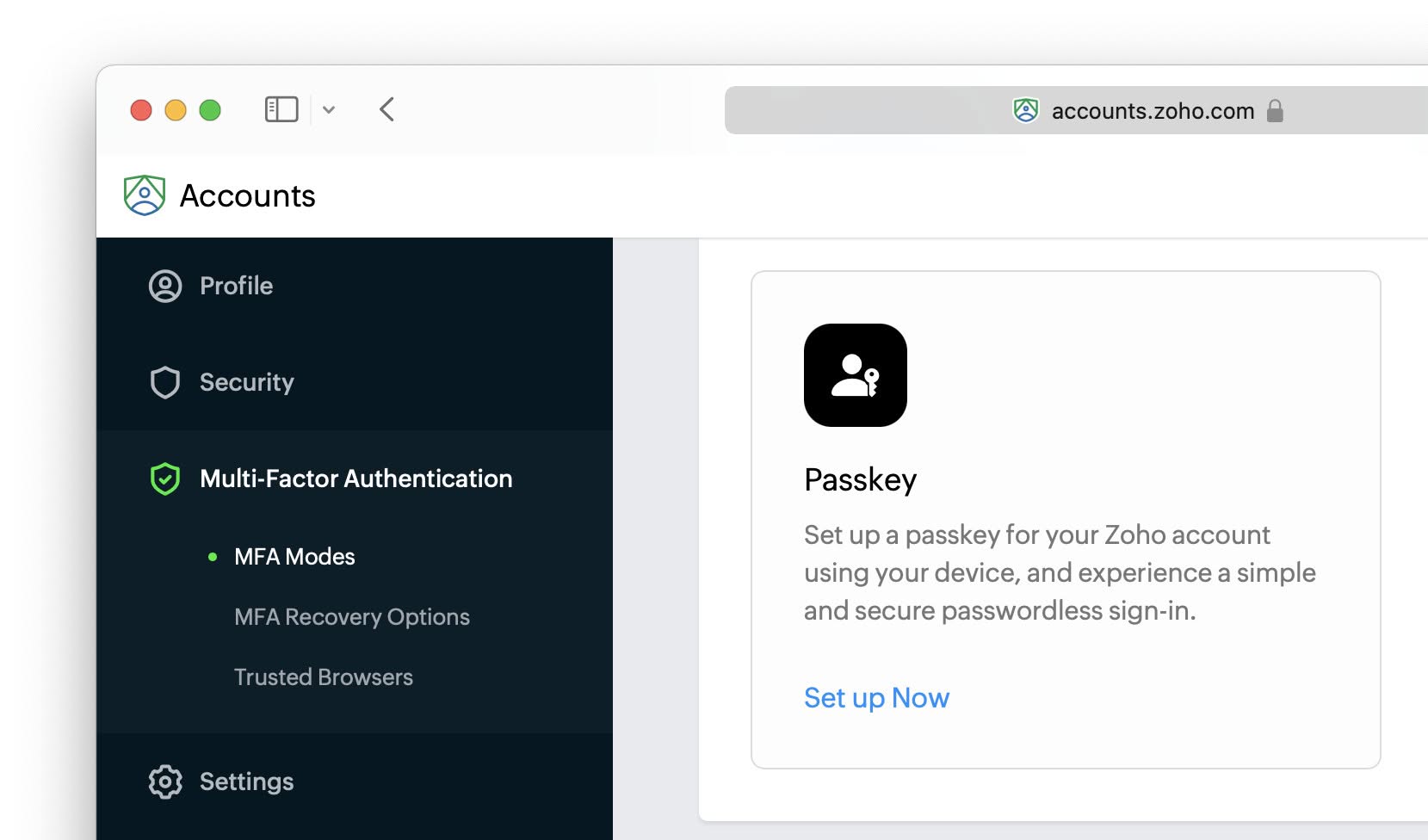Toggle the Safari sidebar button
Image resolution: width=1428 pixels, height=840 pixels.
(281, 109)
